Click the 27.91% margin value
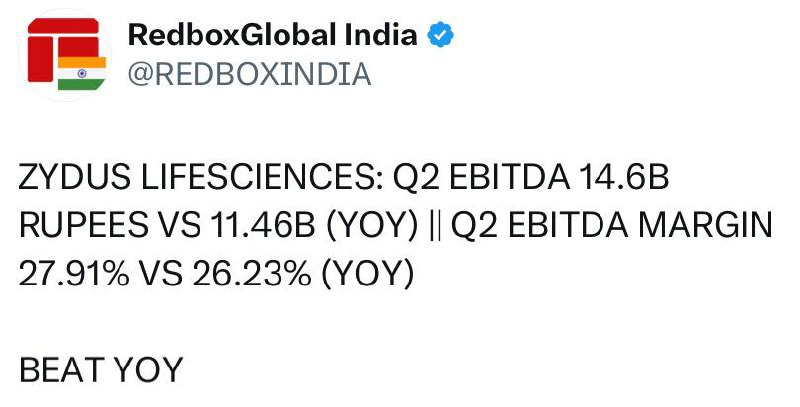 (73, 274)
